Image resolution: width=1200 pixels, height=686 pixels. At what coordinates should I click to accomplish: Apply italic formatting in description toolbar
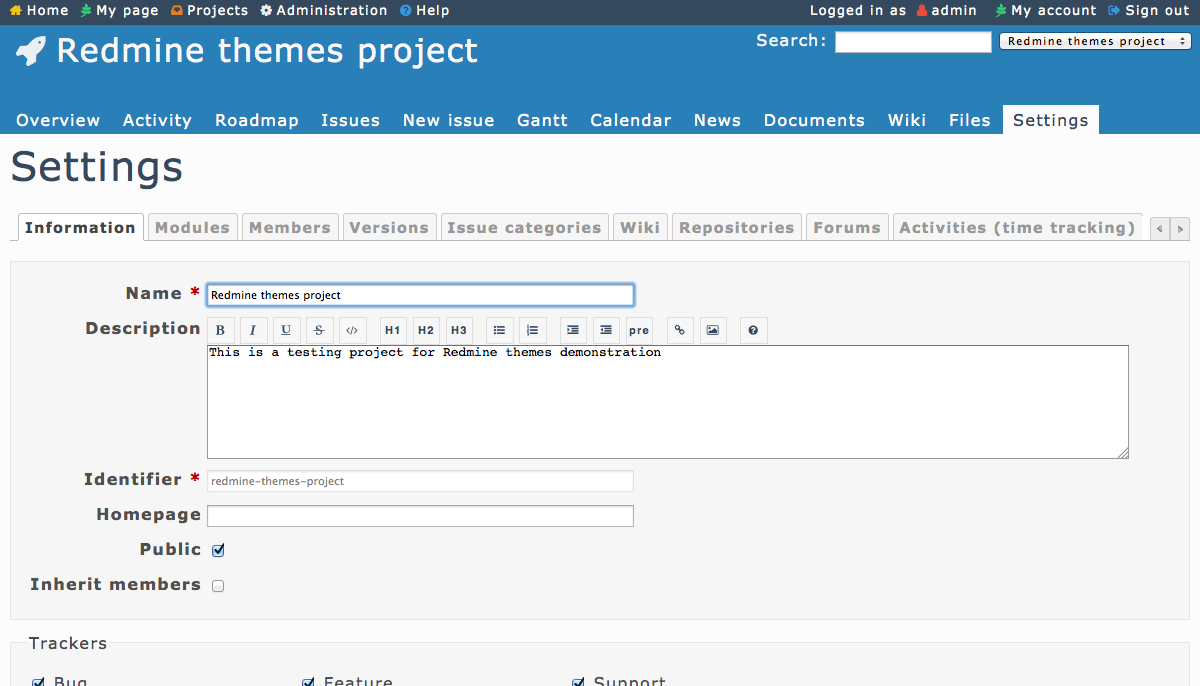tap(253, 330)
